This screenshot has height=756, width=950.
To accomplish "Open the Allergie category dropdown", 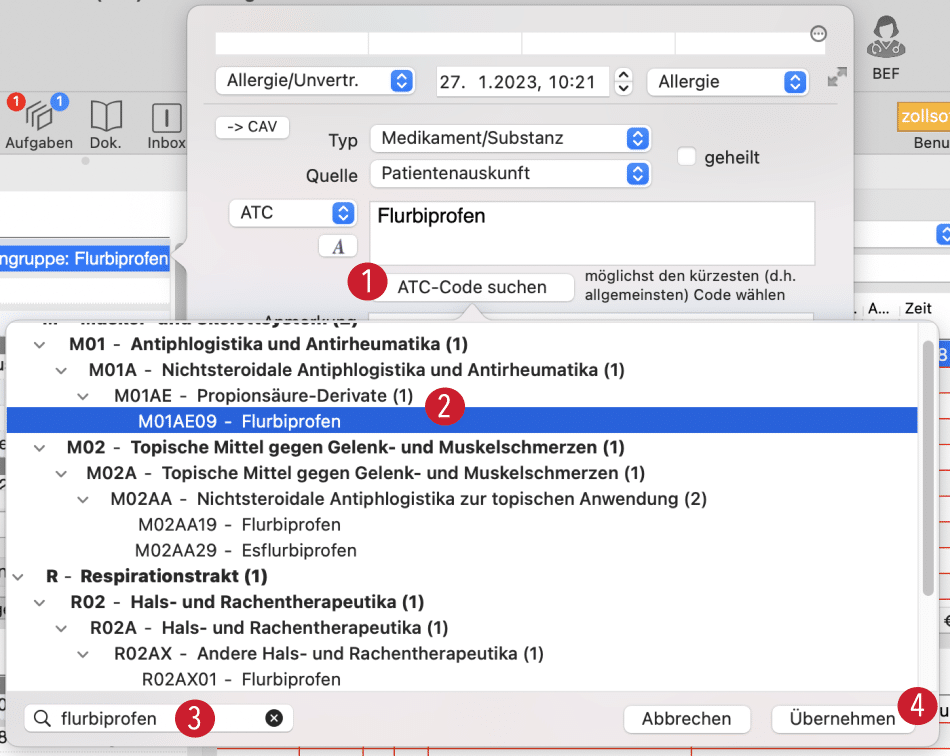I will pyautogui.click(x=728, y=82).
